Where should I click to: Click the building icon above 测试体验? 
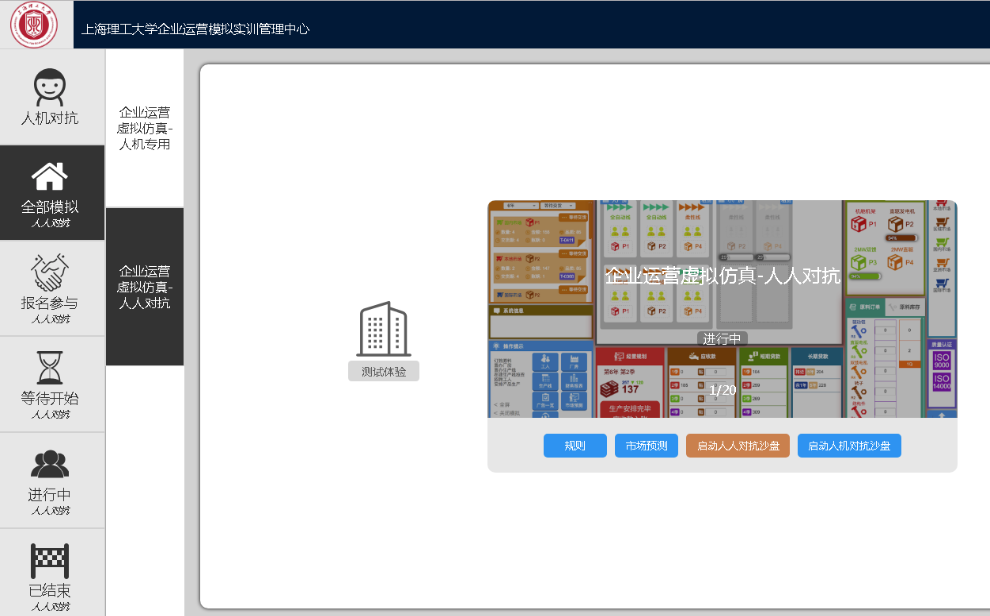[x=383, y=329]
